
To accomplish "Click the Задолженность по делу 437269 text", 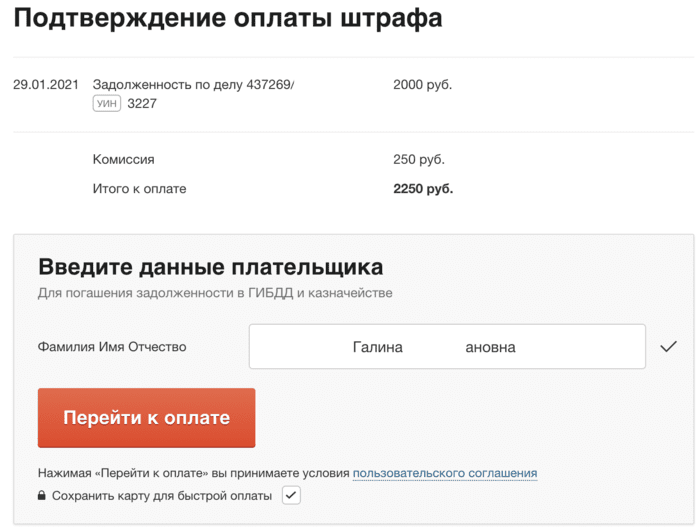I will [193, 85].
